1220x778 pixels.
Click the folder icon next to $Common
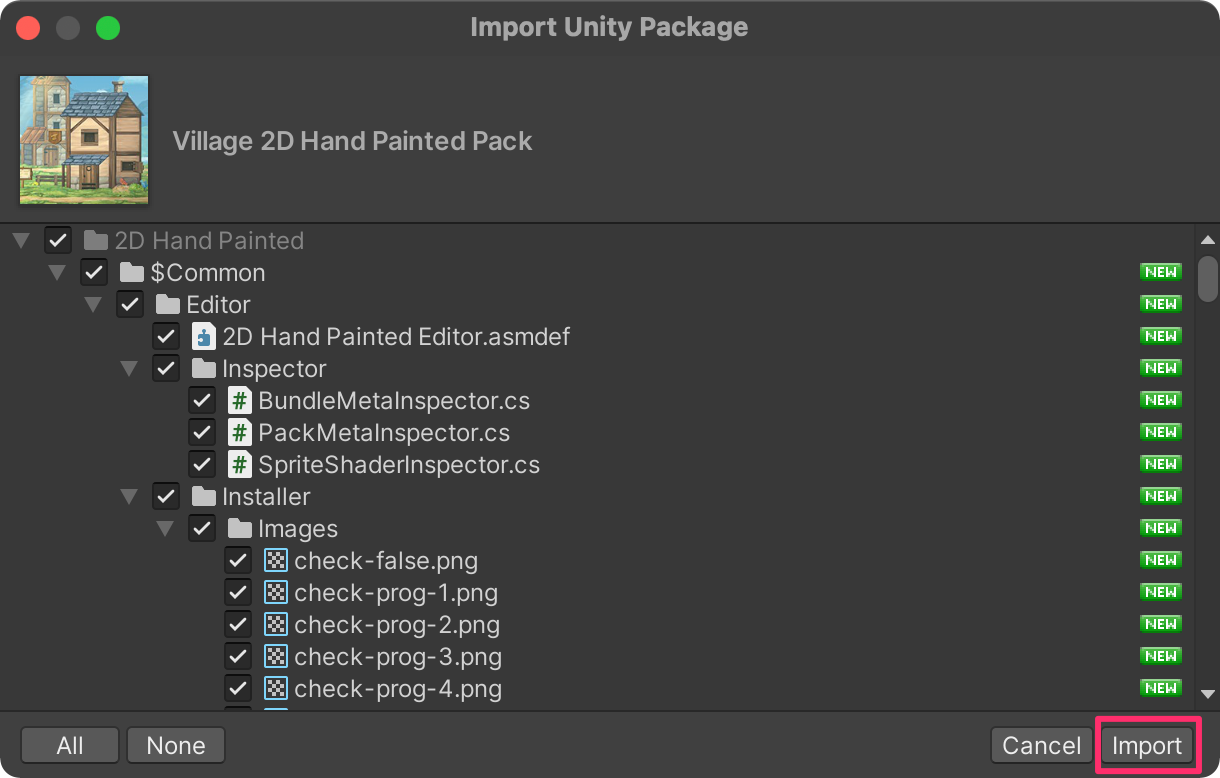click(132, 273)
